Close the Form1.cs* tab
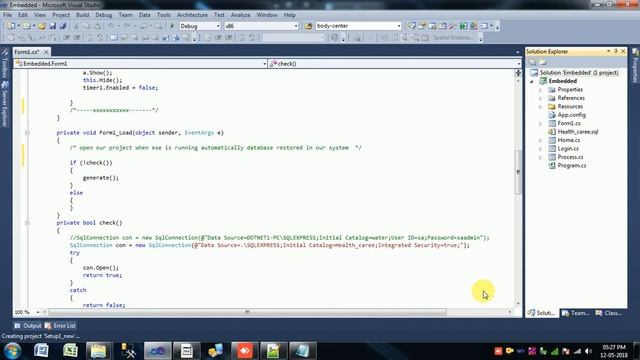Image resolution: width=640 pixels, height=360 pixels. click(x=46, y=52)
